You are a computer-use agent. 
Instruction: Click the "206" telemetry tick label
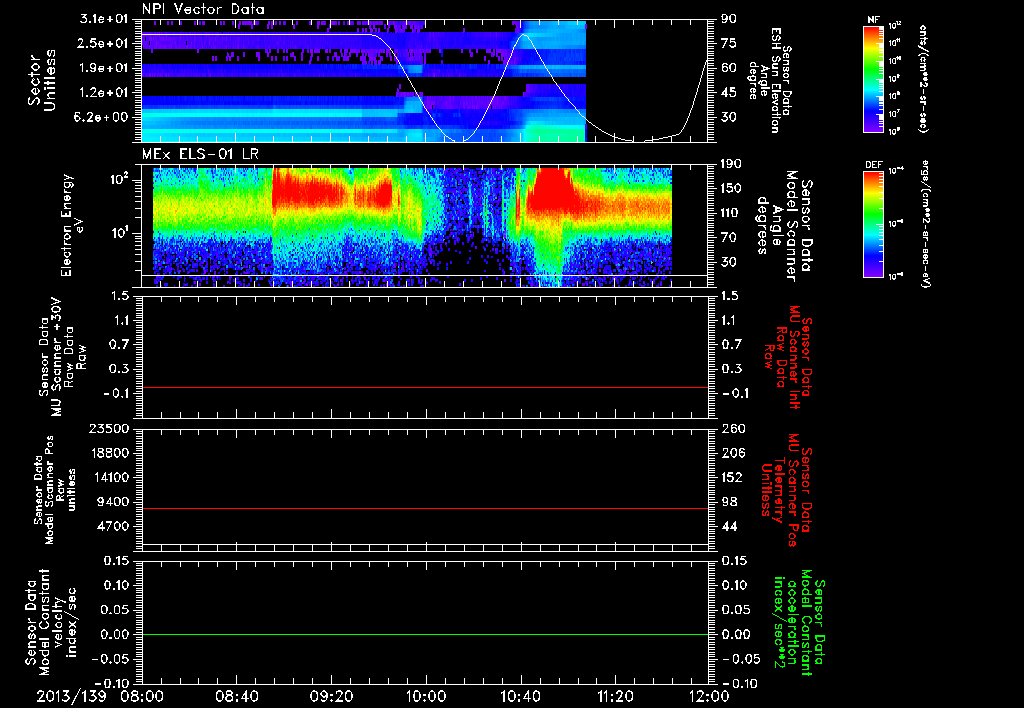pos(733,453)
